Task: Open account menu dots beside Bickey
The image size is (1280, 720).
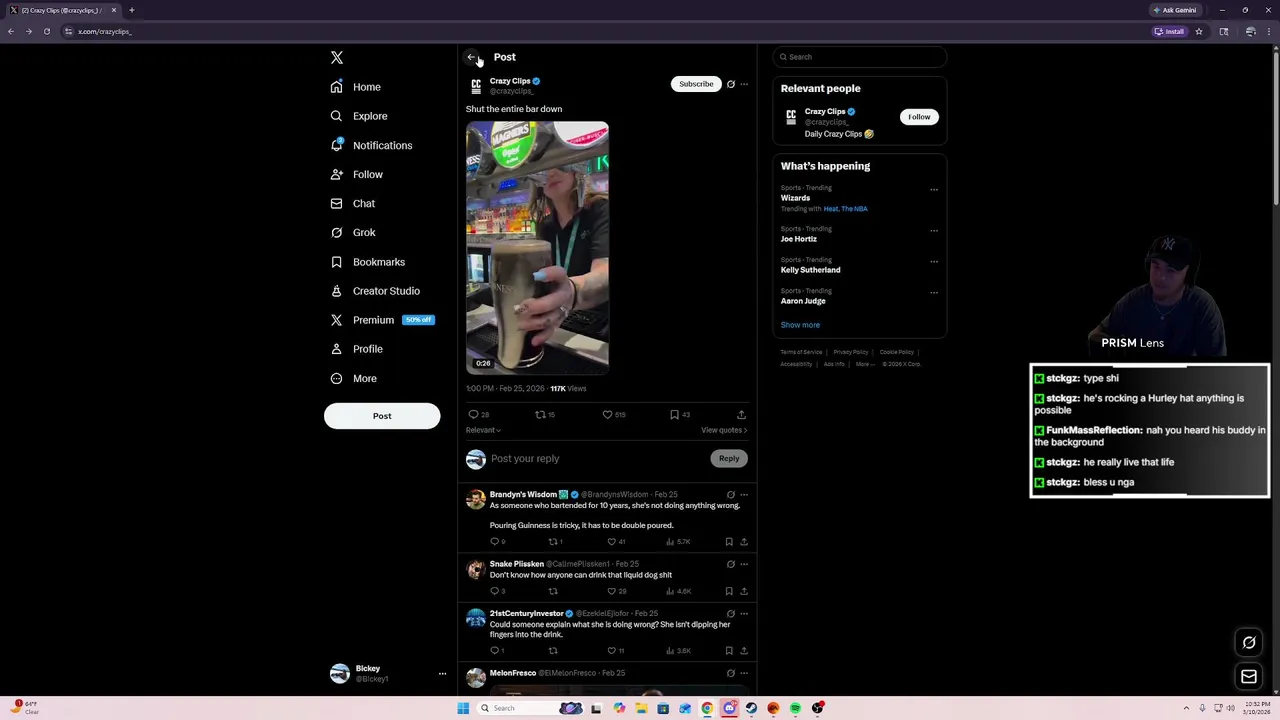Action: [442, 674]
